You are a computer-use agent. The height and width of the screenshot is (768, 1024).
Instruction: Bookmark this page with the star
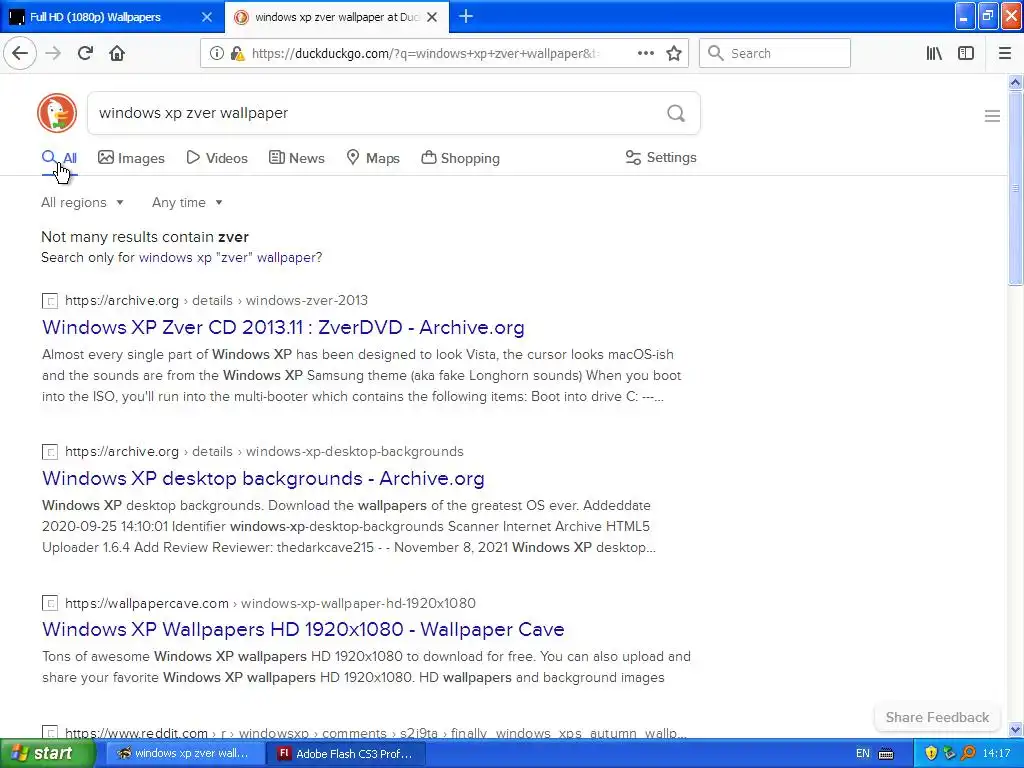[674, 53]
